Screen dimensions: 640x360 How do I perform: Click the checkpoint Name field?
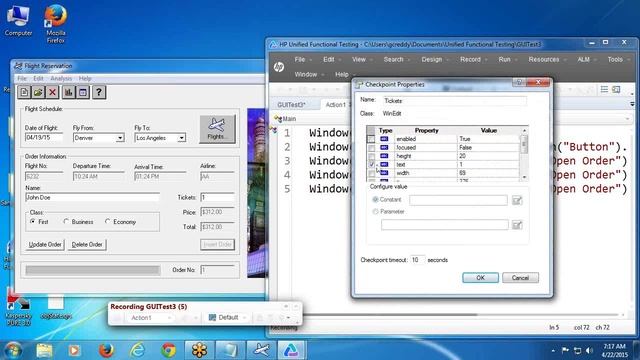pos(454,101)
